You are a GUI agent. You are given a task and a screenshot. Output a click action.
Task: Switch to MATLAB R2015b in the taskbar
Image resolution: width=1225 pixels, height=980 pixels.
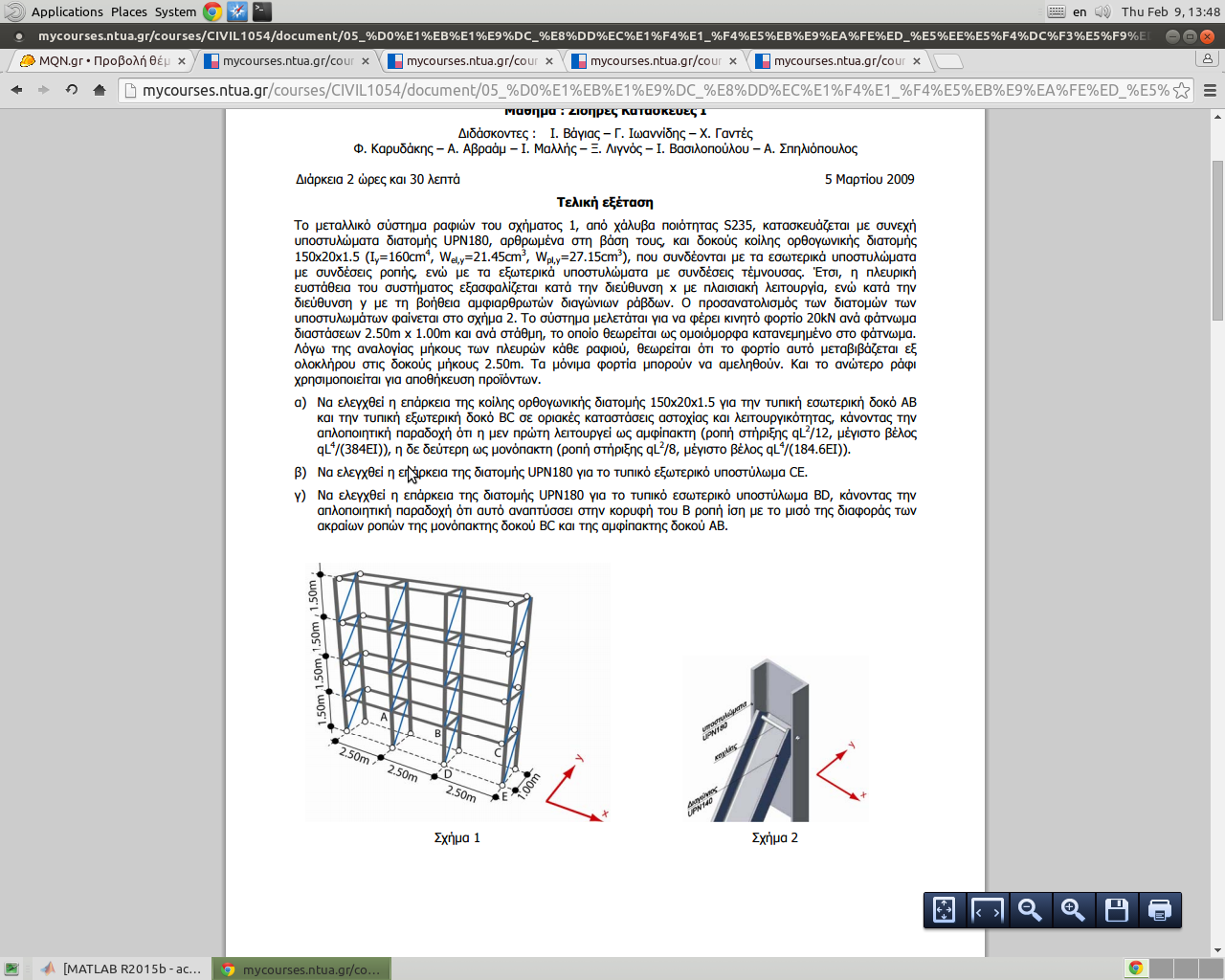[121, 969]
